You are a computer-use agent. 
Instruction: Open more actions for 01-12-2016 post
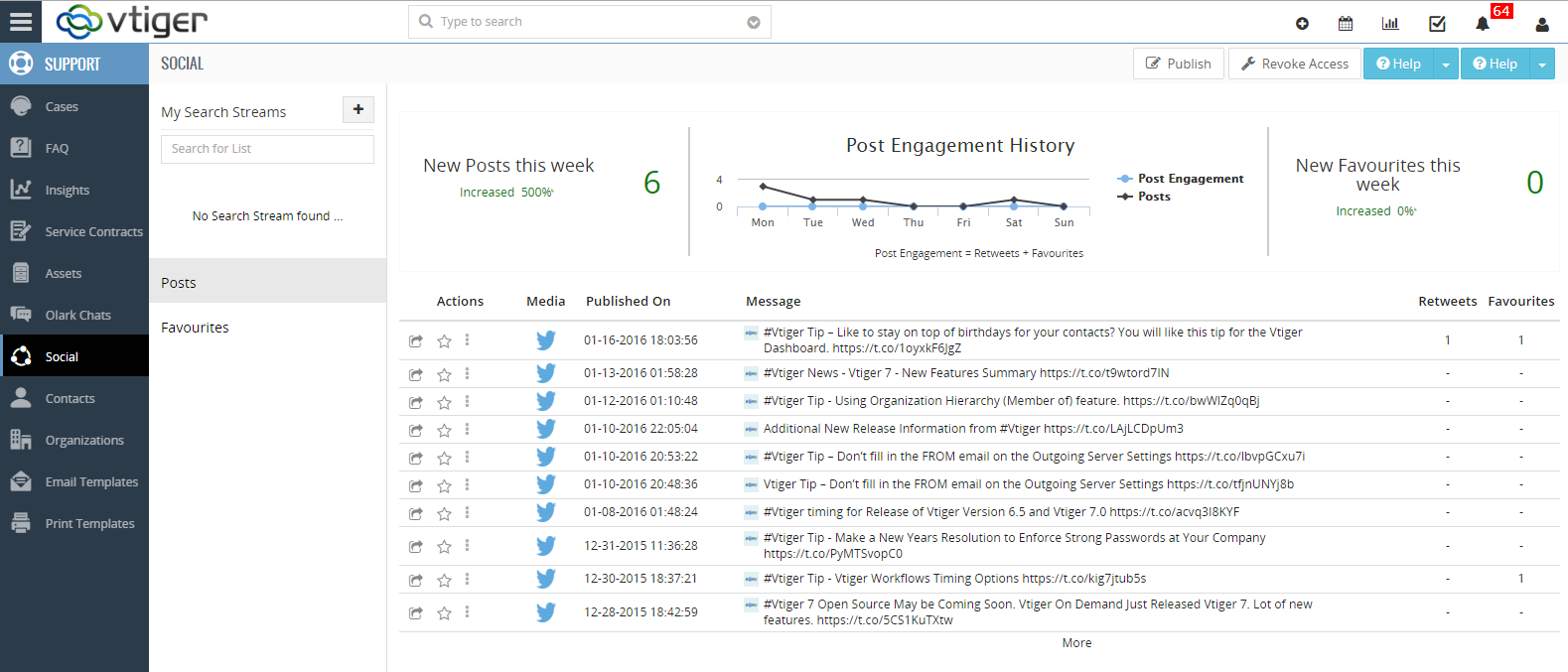click(467, 402)
